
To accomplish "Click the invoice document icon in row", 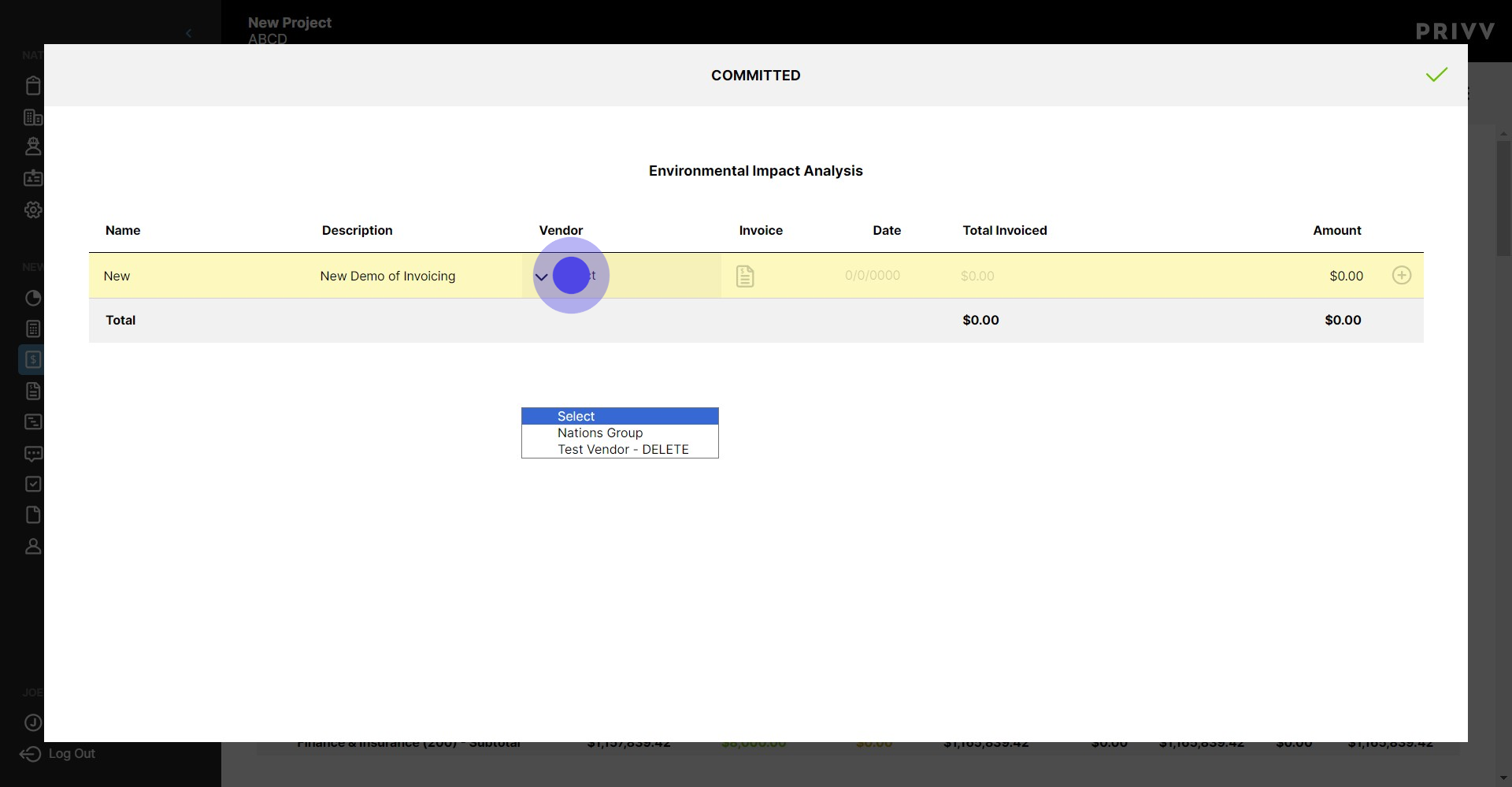I will pos(744,277).
